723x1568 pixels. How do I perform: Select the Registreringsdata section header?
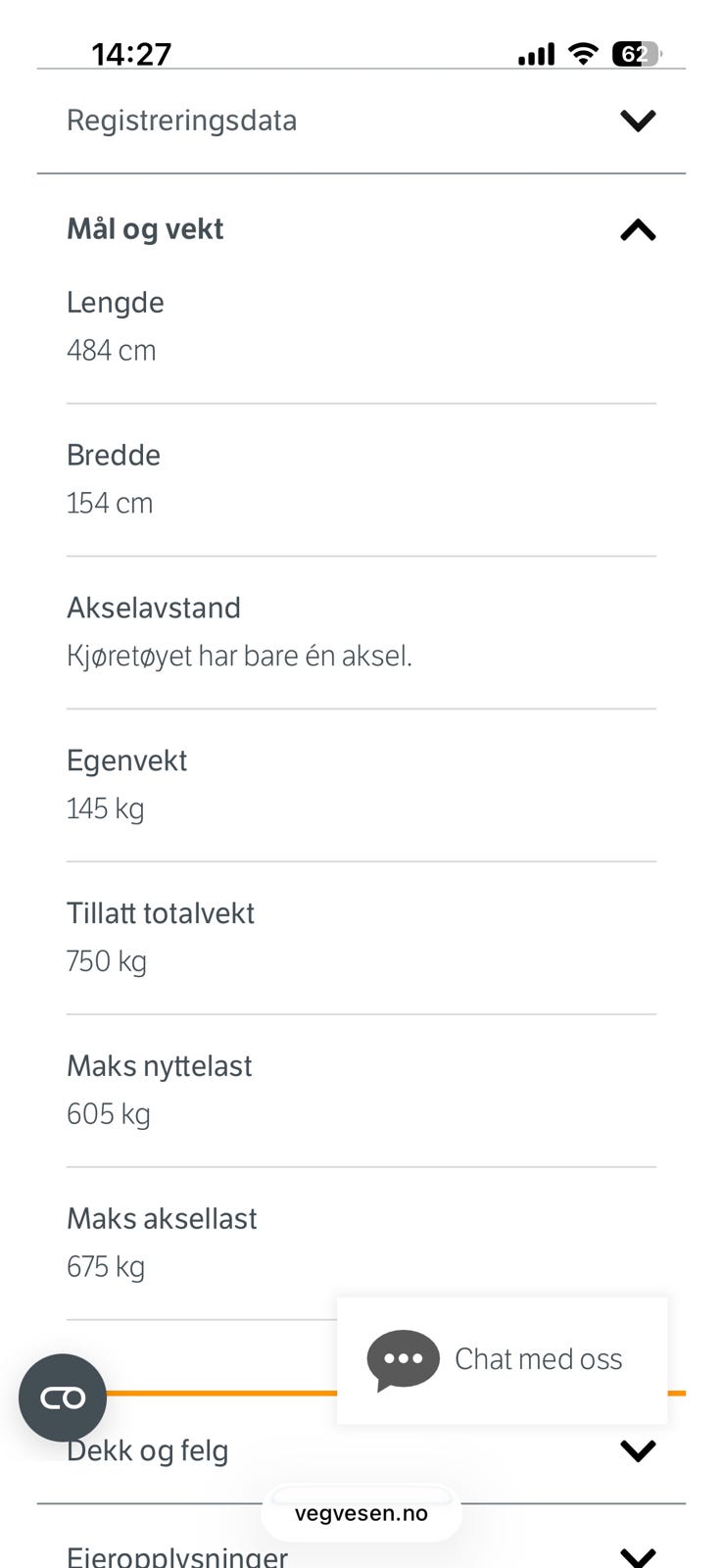[361, 121]
